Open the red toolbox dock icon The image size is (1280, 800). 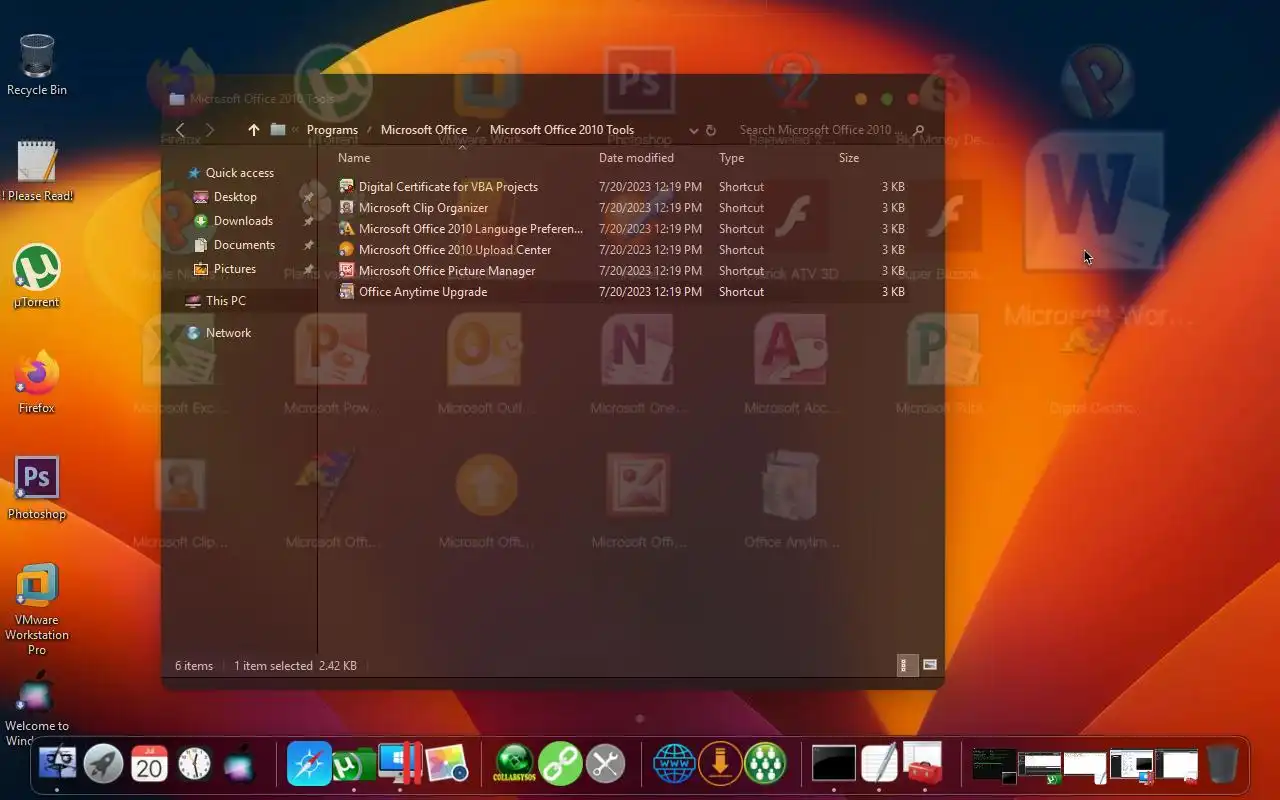tap(924, 764)
